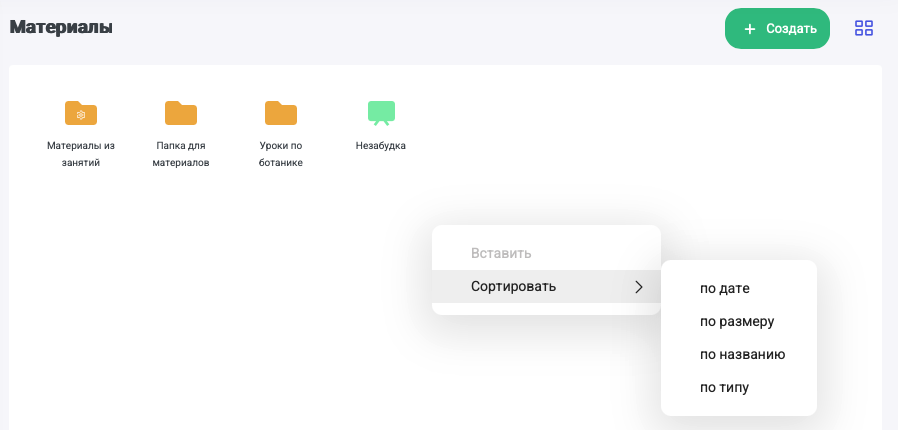
Task: Select Вставить in the context menu
Action: tap(501, 254)
